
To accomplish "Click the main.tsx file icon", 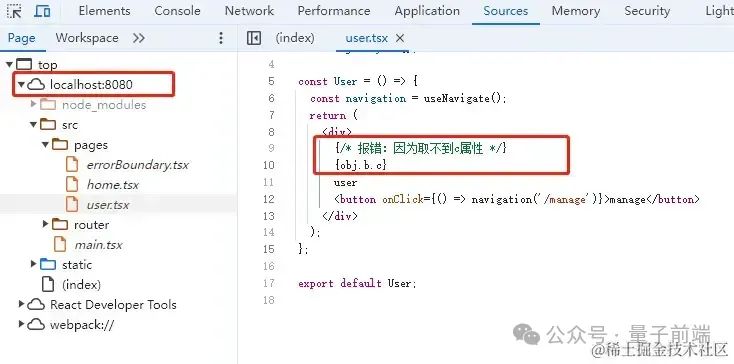I will (60, 245).
